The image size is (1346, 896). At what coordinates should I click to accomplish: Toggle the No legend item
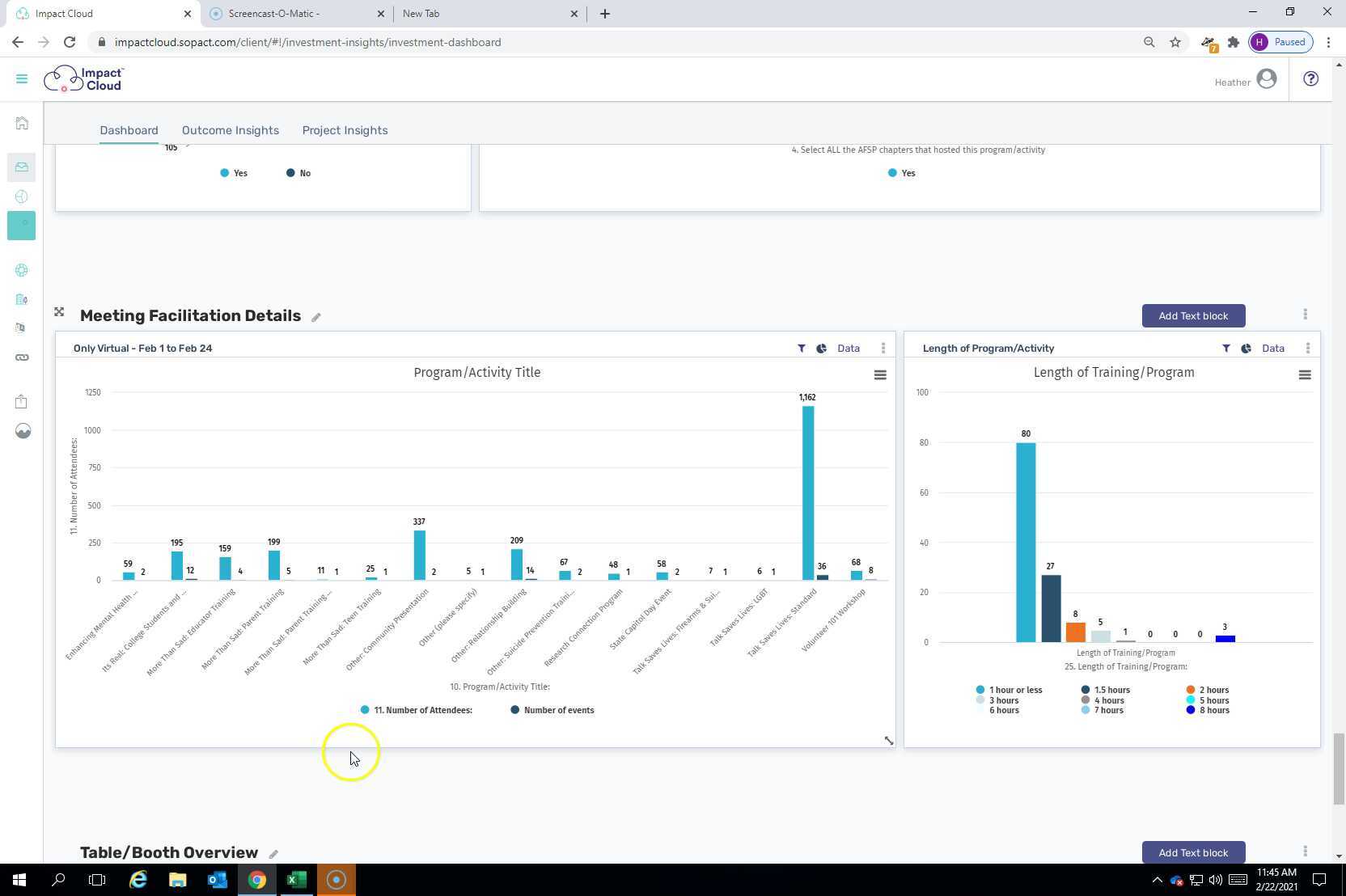[x=298, y=173]
